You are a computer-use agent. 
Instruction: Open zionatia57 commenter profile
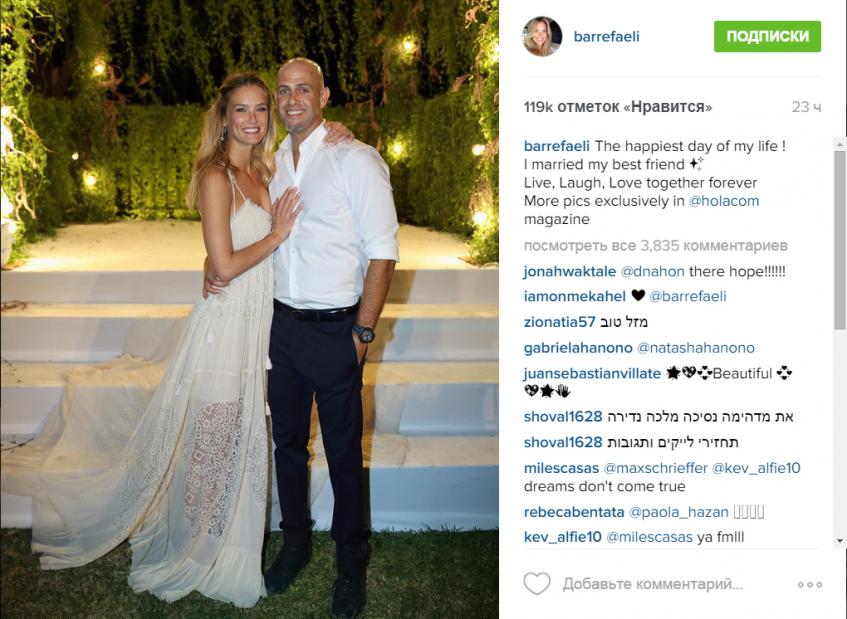pos(559,322)
